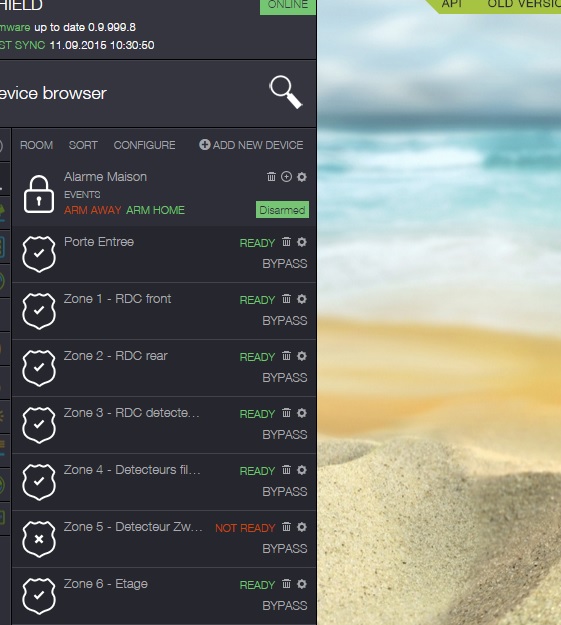Open gear settings for Zone 1 - RDC front

302,299
